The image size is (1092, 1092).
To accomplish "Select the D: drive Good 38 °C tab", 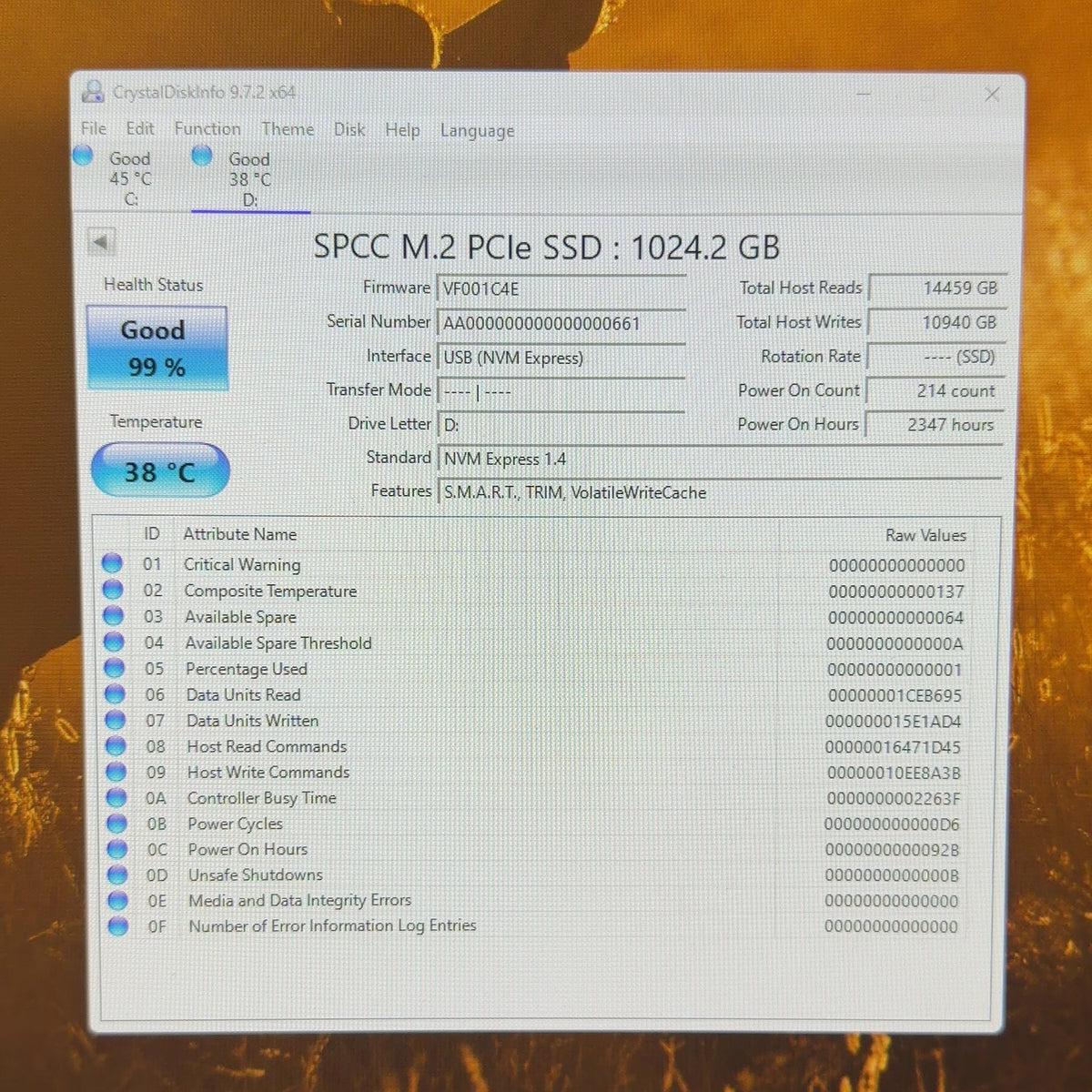I will 249,179.
